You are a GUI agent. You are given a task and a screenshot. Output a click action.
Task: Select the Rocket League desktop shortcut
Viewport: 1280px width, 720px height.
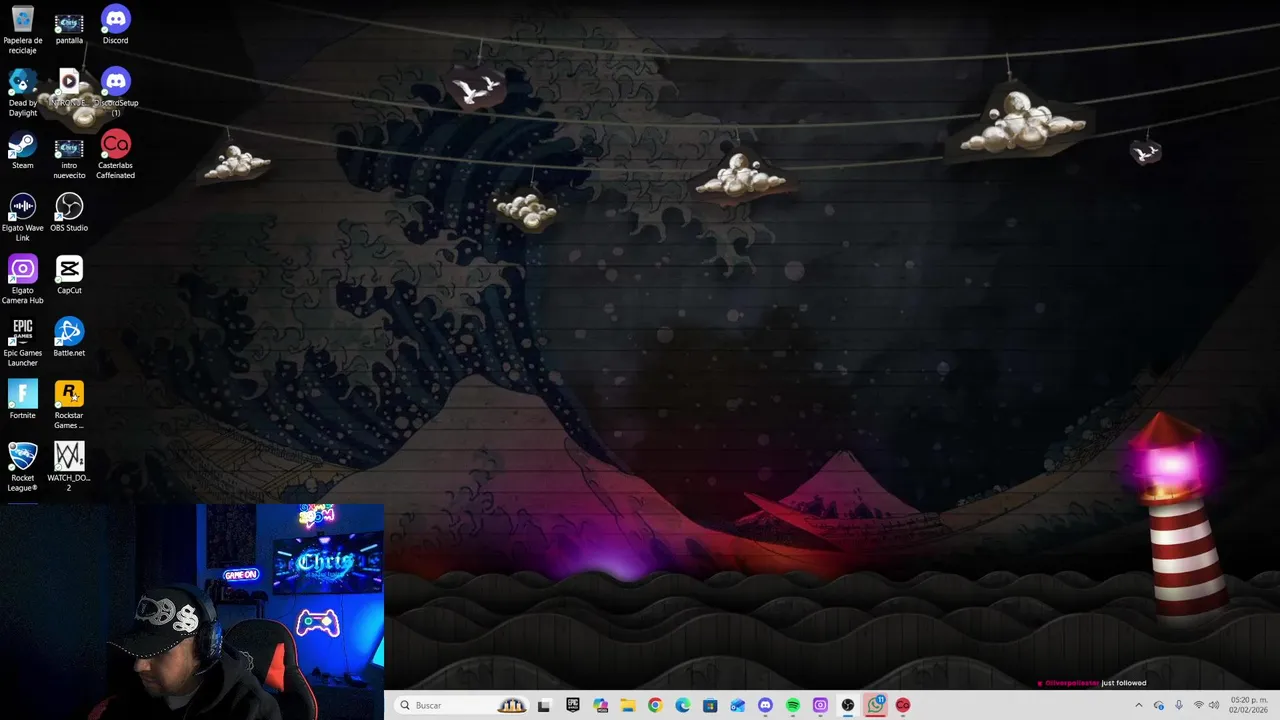click(x=22, y=468)
